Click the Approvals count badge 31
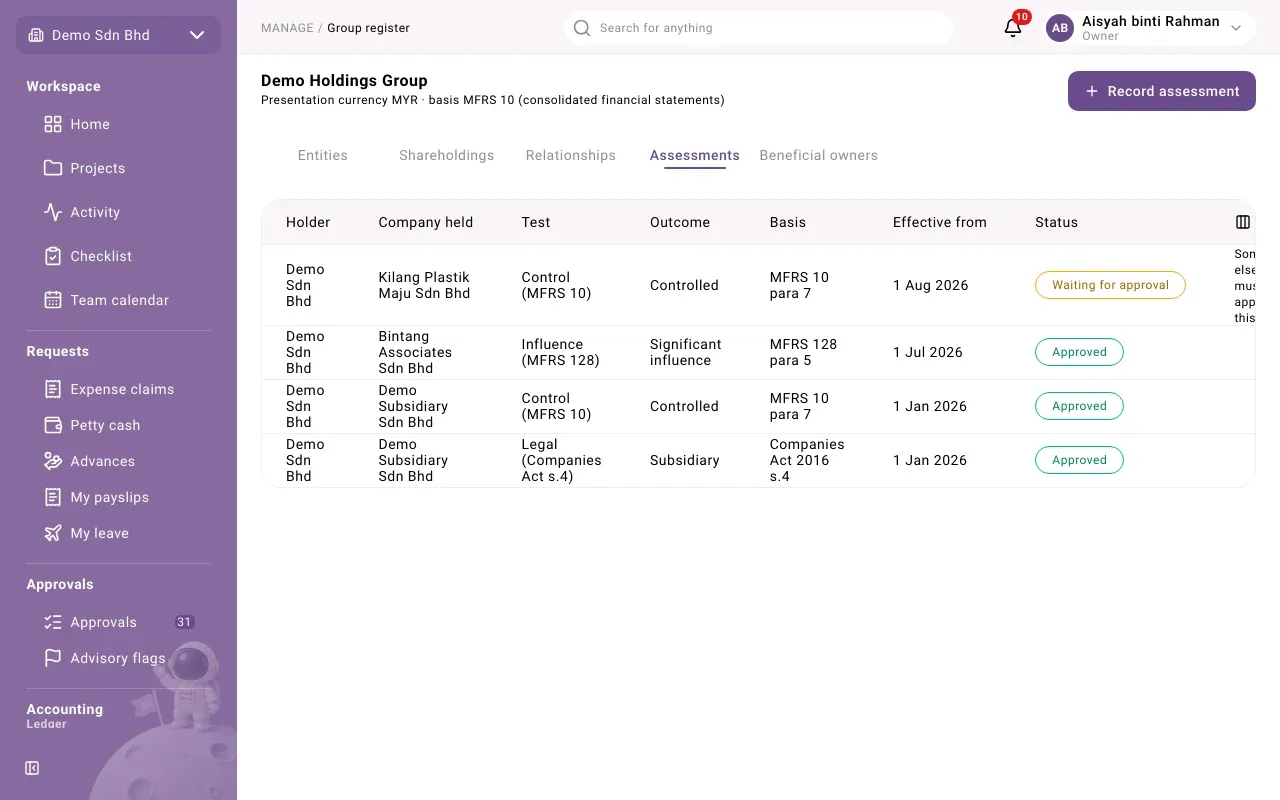Viewport: 1280px width, 800px height. [184, 622]
